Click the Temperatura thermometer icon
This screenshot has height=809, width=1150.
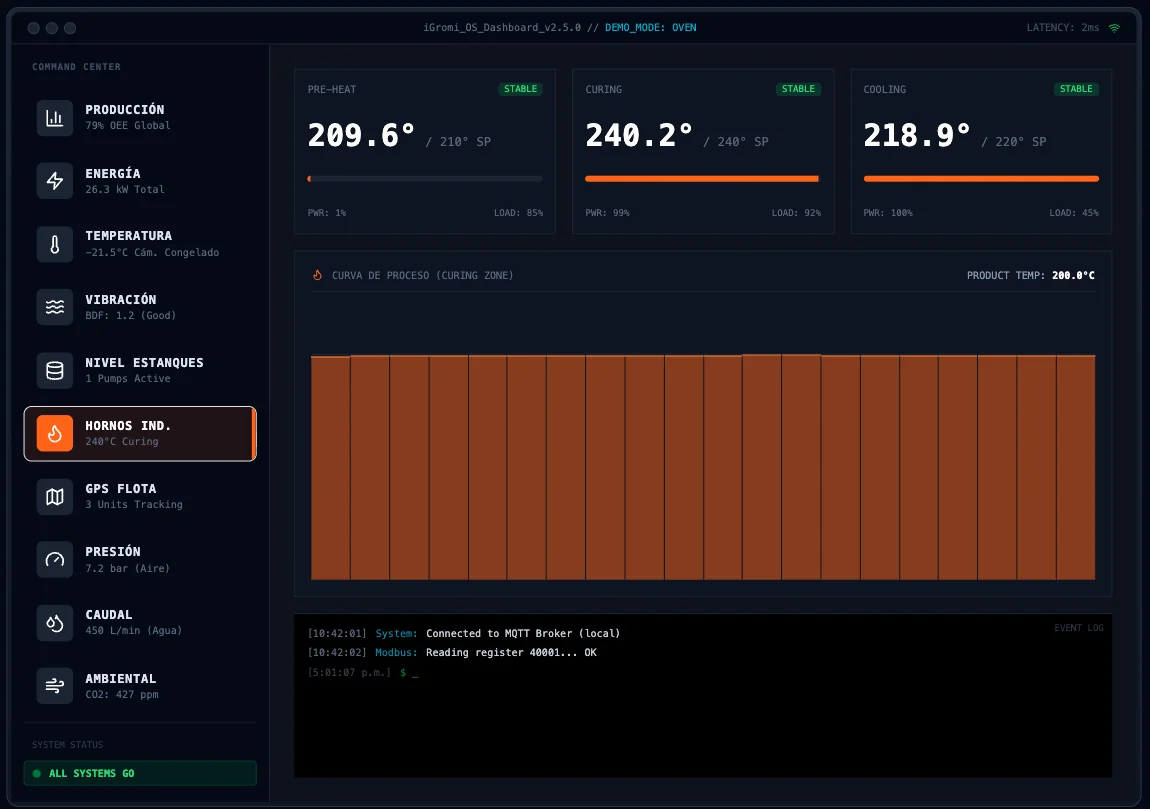[x=55, y=244]
